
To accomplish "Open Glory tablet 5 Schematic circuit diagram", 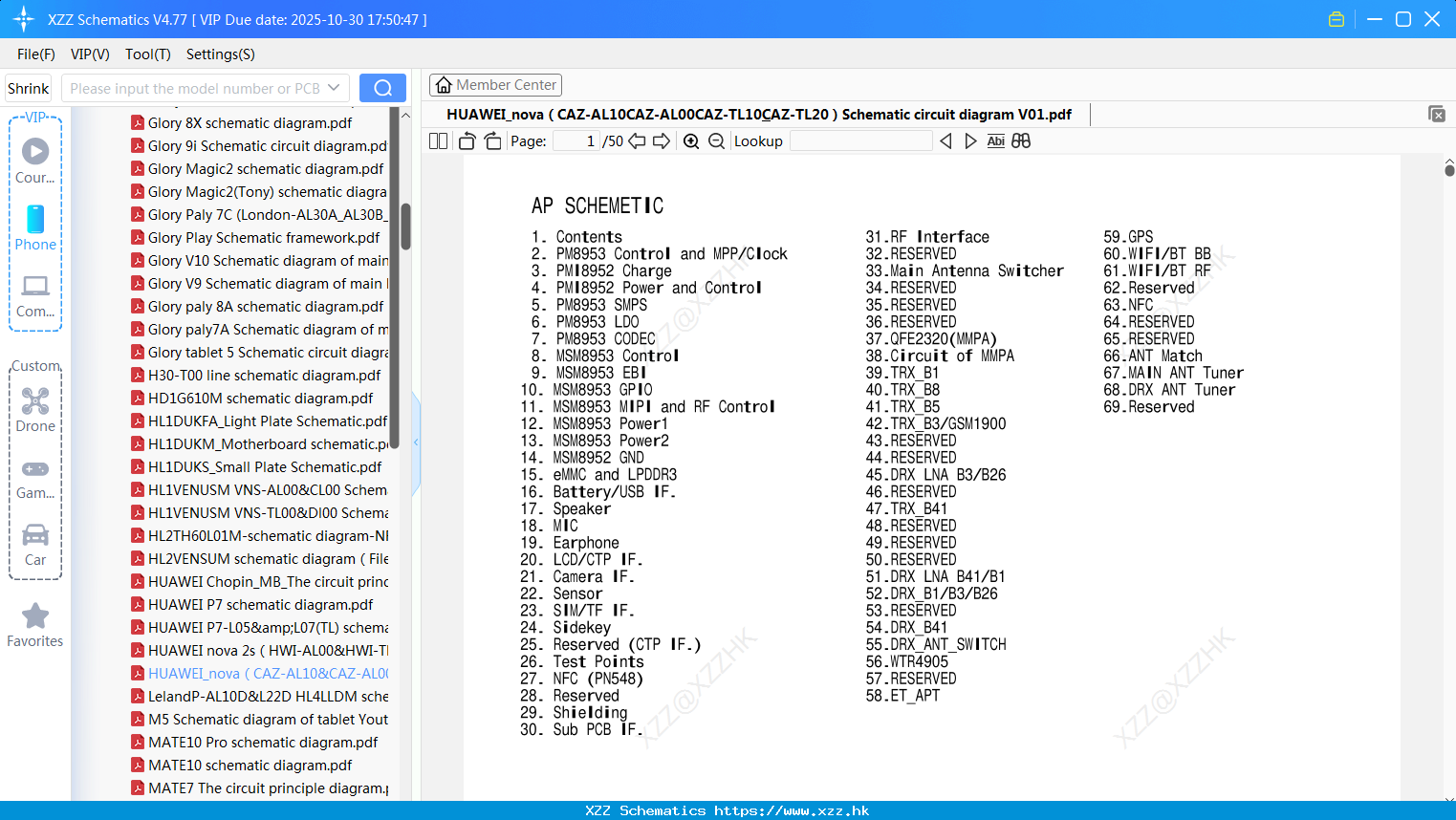I will click(x=259, y=352).
